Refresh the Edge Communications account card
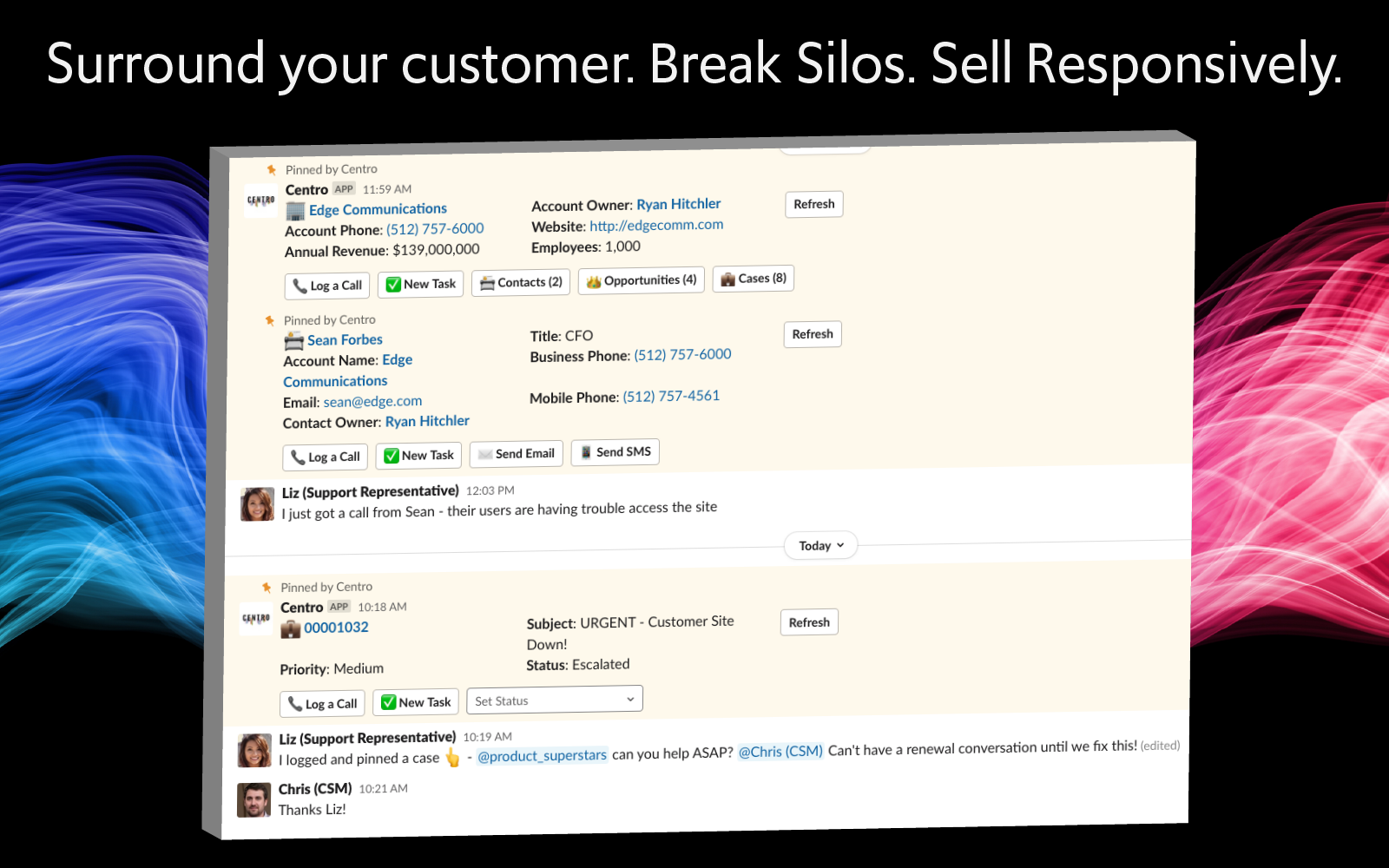The width and height of the screenshot is (1389, 868). (813, 204)
